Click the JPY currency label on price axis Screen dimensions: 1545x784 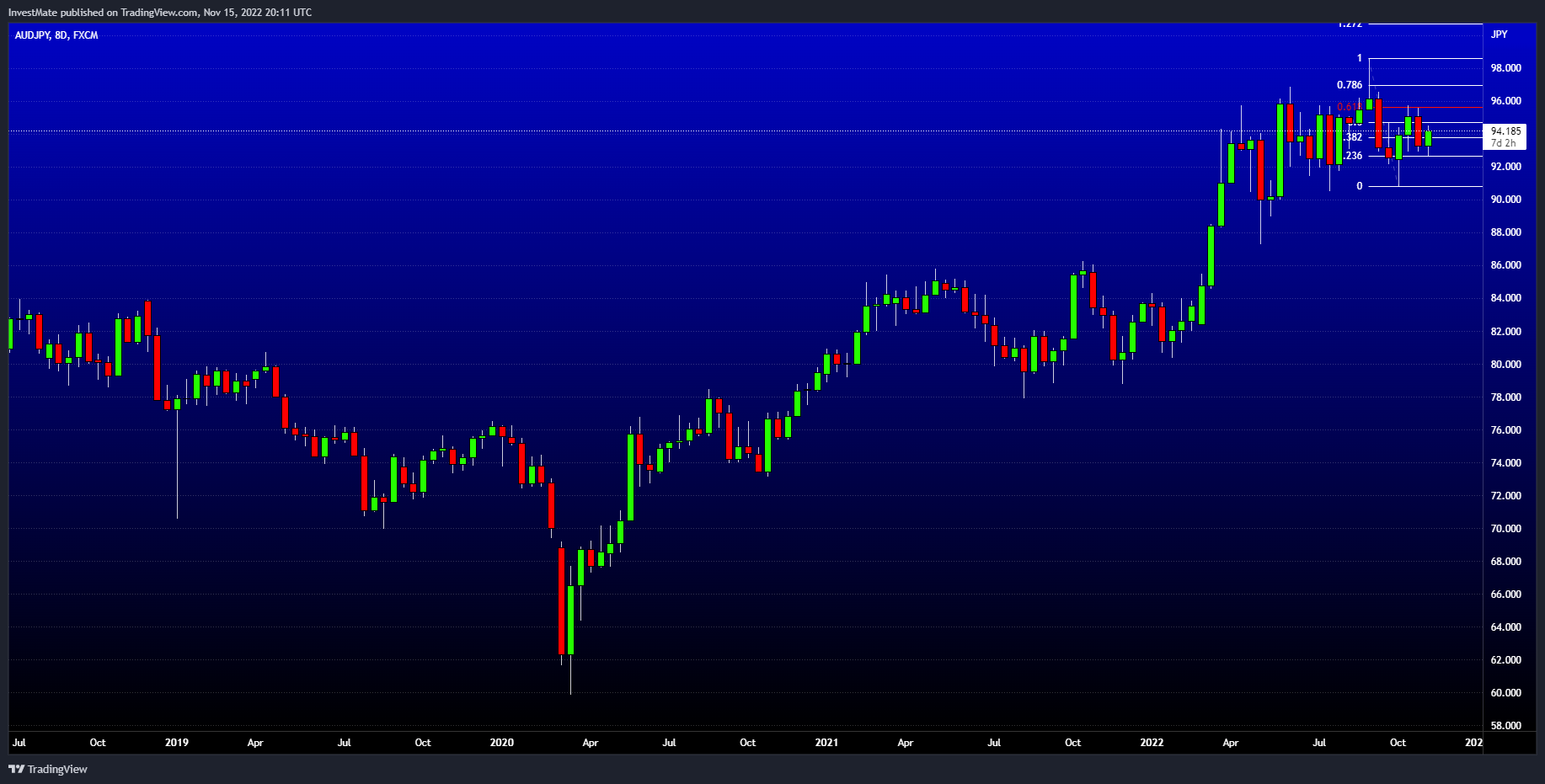coord(1499,35)
